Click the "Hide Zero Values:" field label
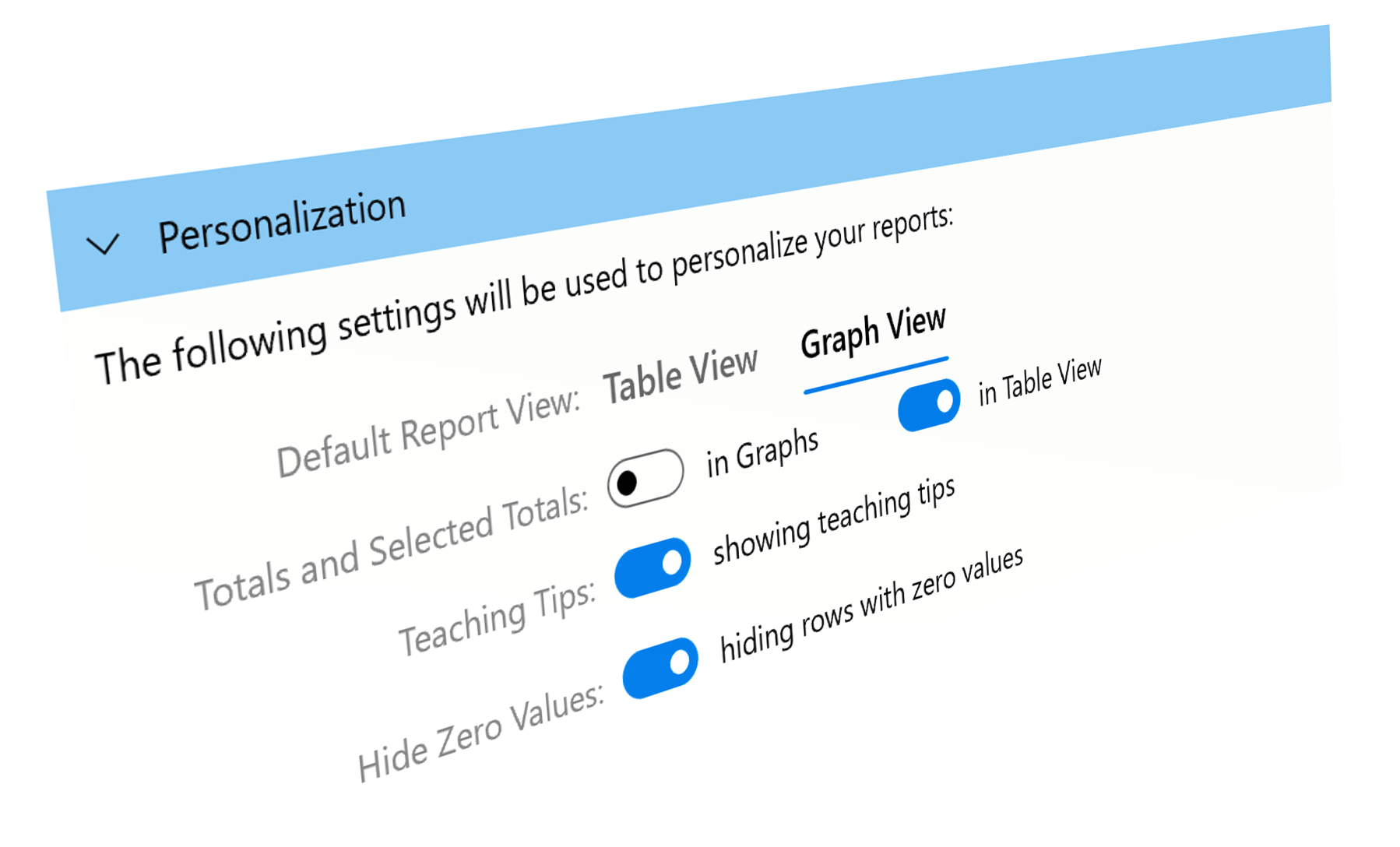The height and width of the screenshot is (847, 1400). coord(480,733)
